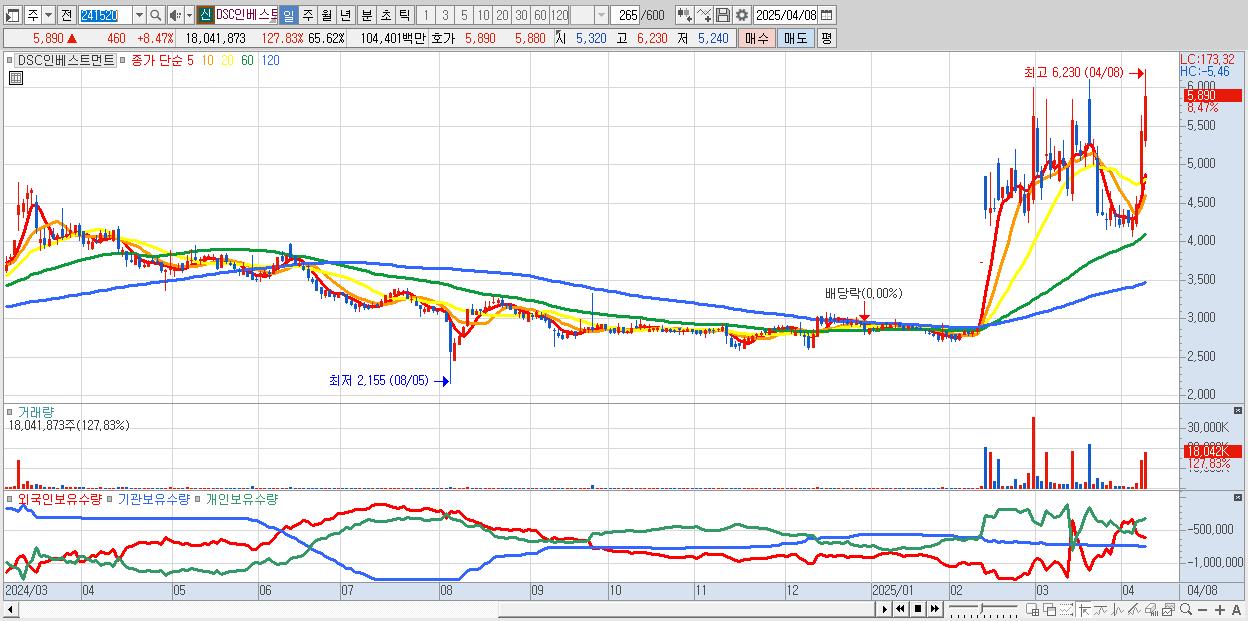Choose the 20 interval button
This screenshot has width=1248, height=621.
click(x=502, y=15)
